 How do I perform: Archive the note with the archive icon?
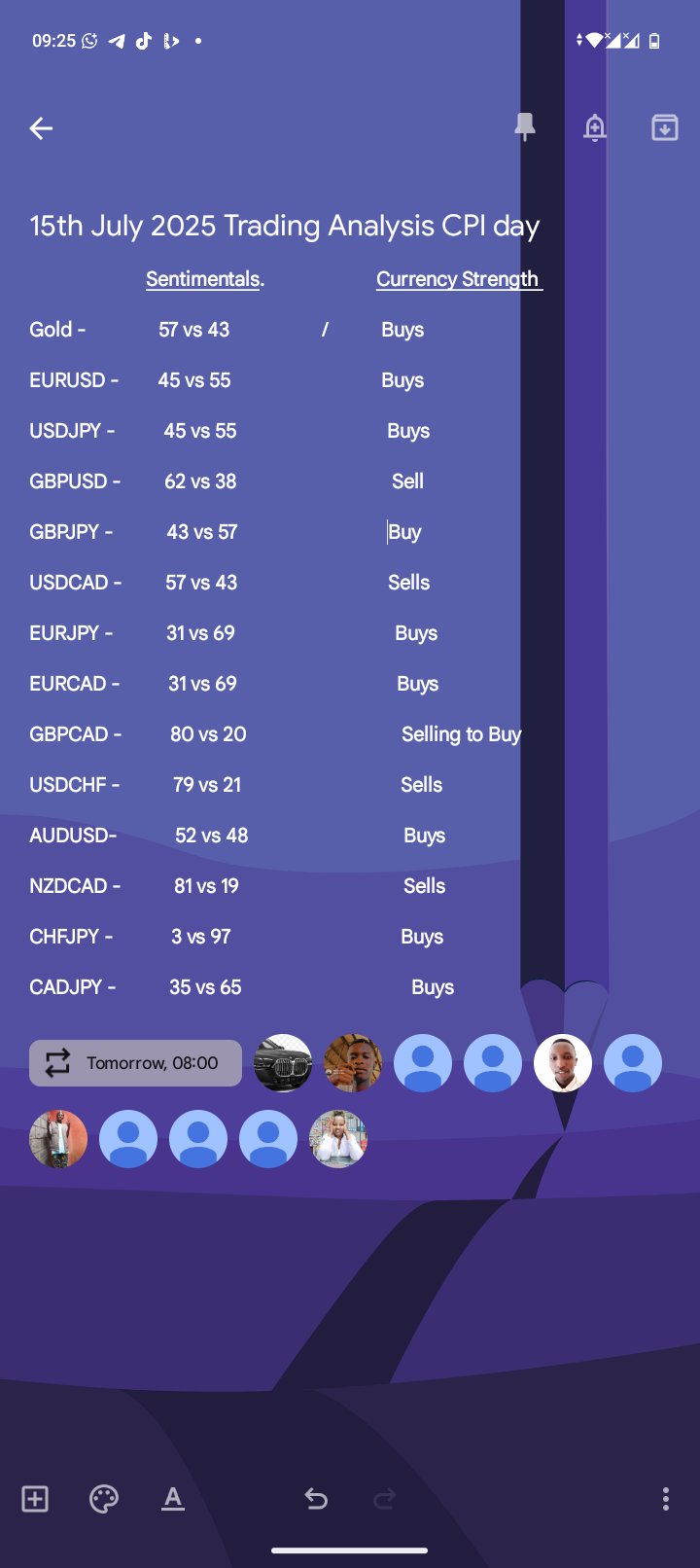point(665,127)
